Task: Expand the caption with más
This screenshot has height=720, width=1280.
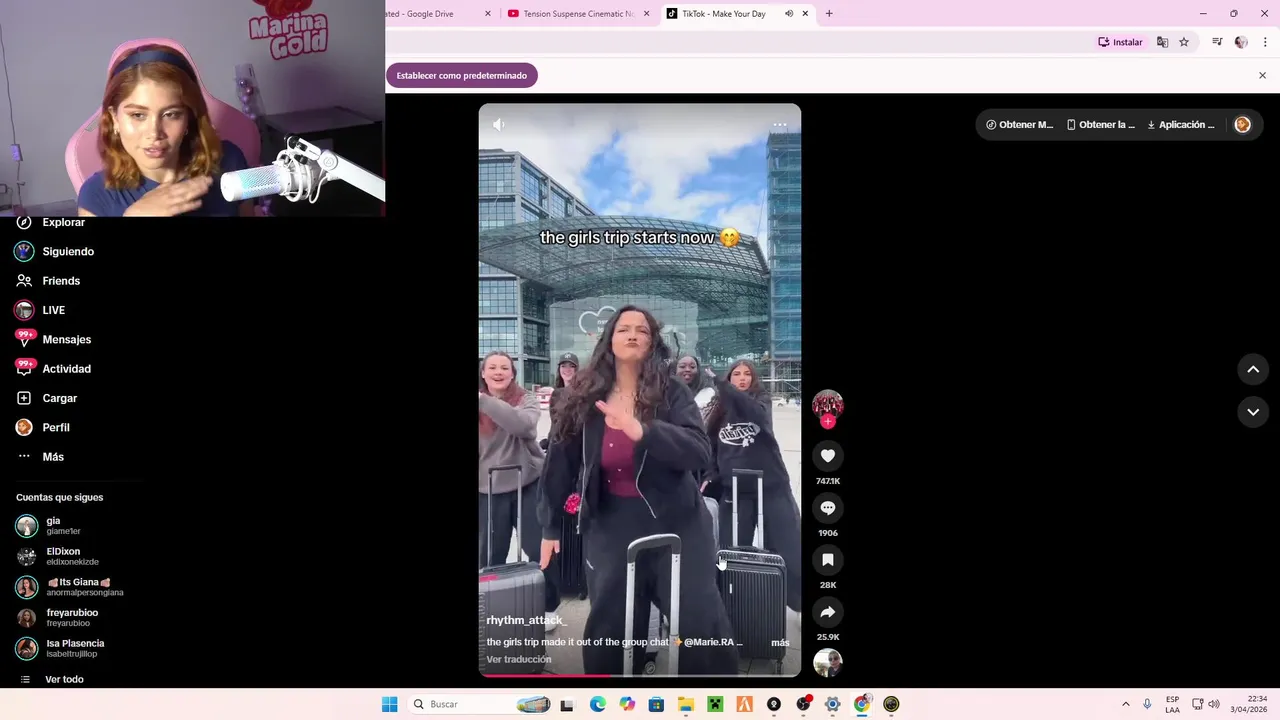Action: 780,643
